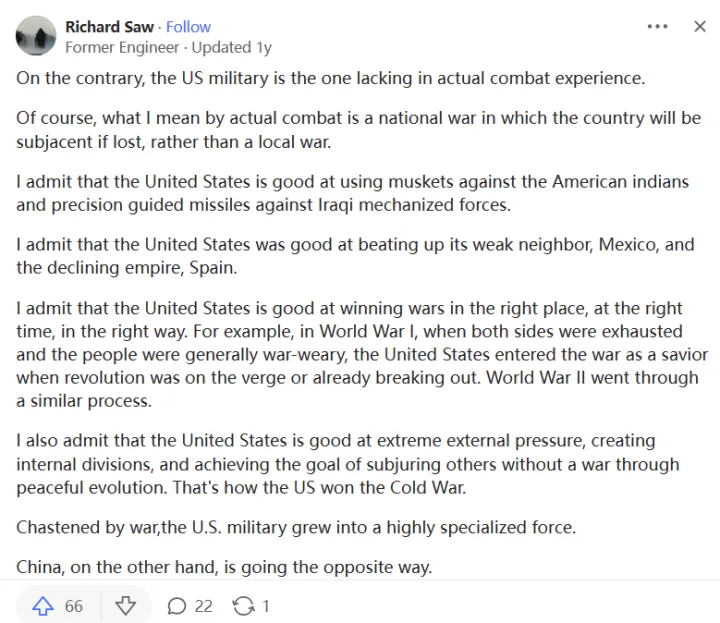720x623 pixels.
Task: Click the share/repost circular arrows icon
Action: click(x=243, y=606)
